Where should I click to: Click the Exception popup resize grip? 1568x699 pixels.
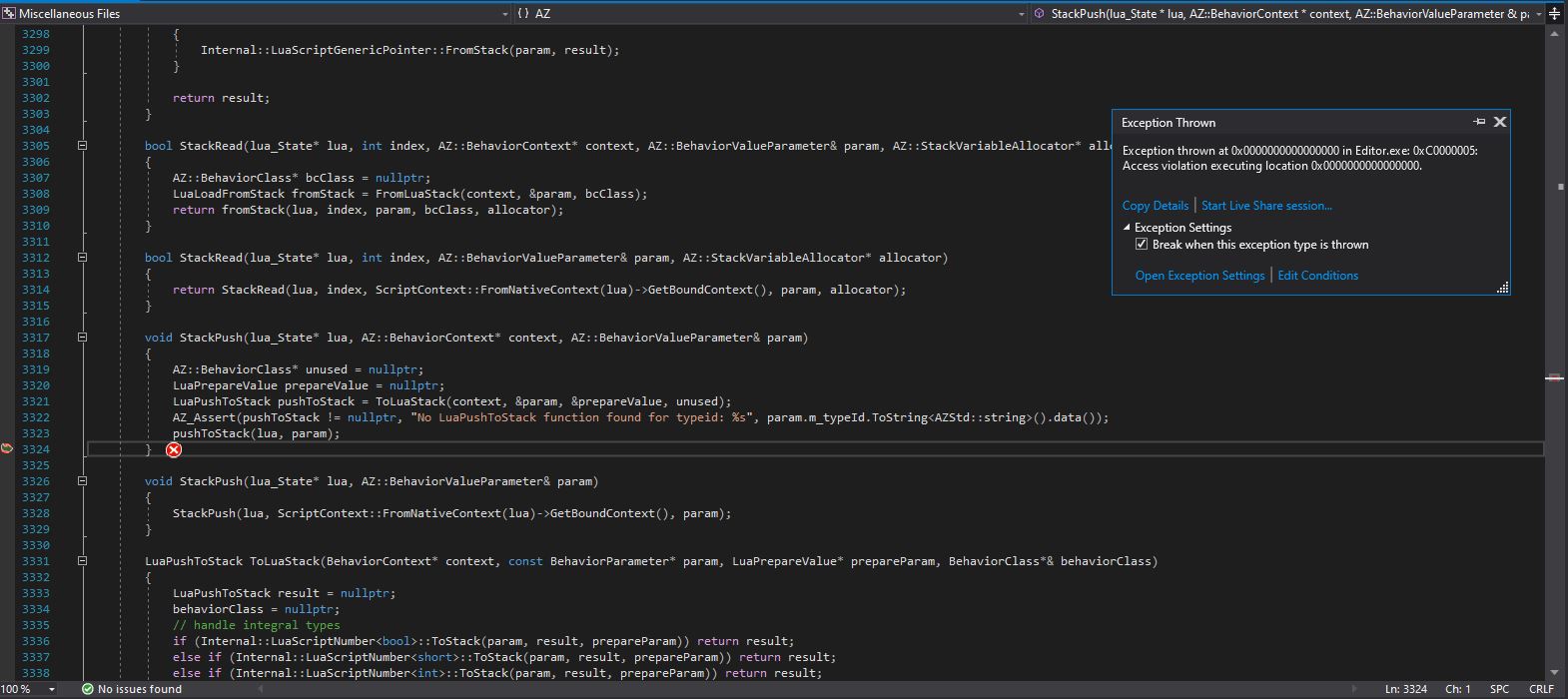click(1501, 288)
